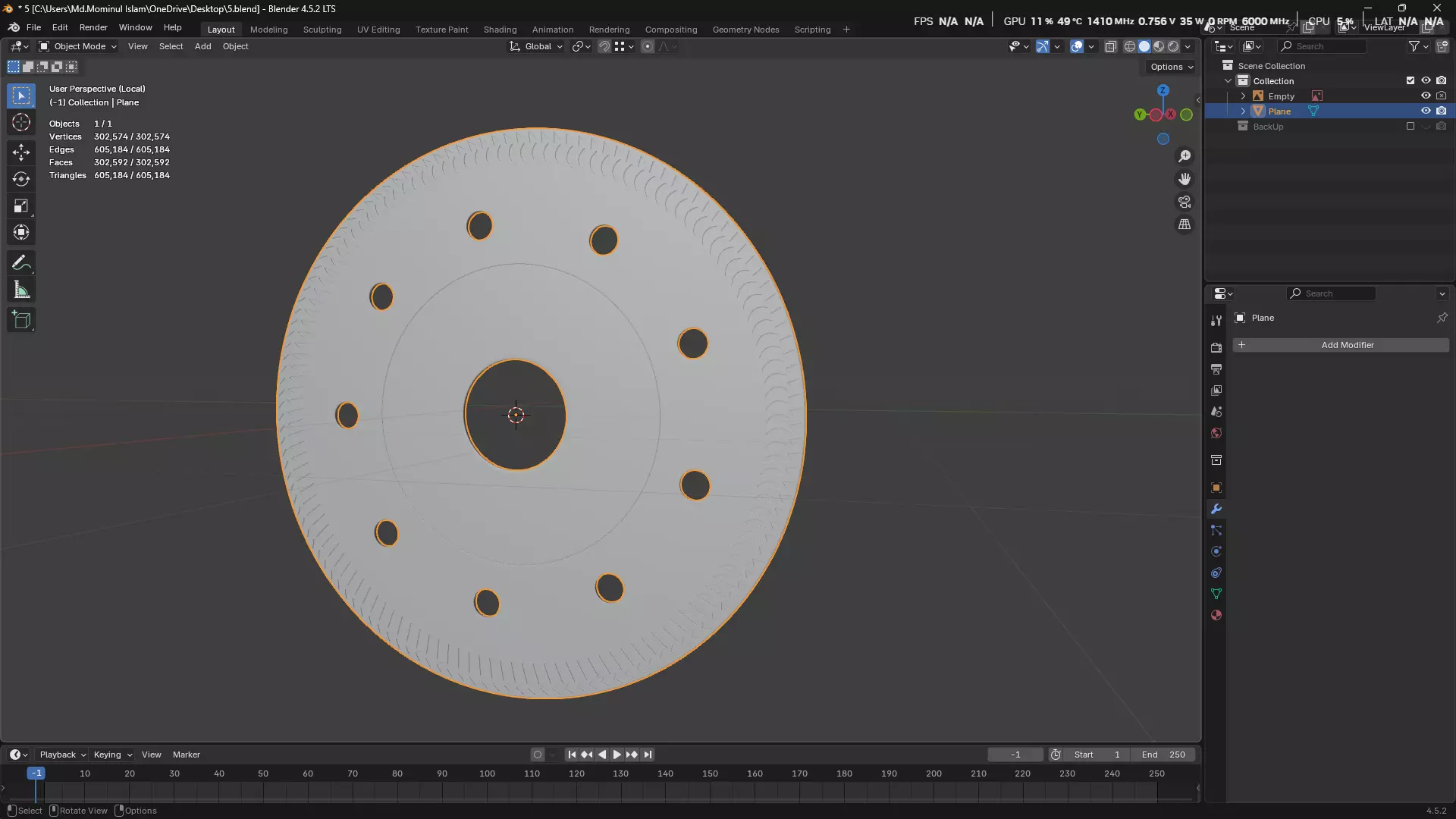Open the viewport Options dropdown

(x=1171, y=67)
